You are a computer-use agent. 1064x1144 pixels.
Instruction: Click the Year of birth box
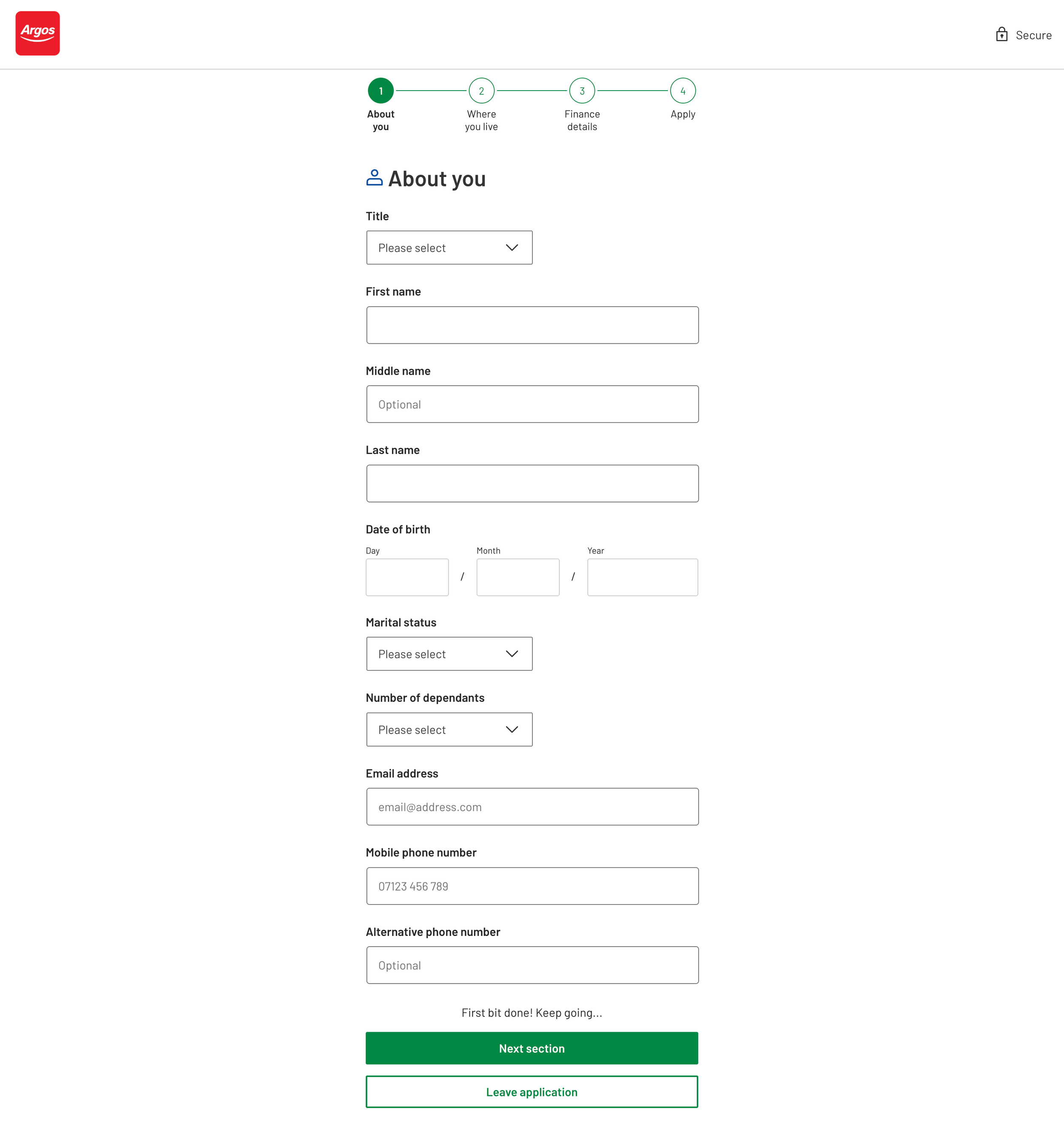(642, 577)
